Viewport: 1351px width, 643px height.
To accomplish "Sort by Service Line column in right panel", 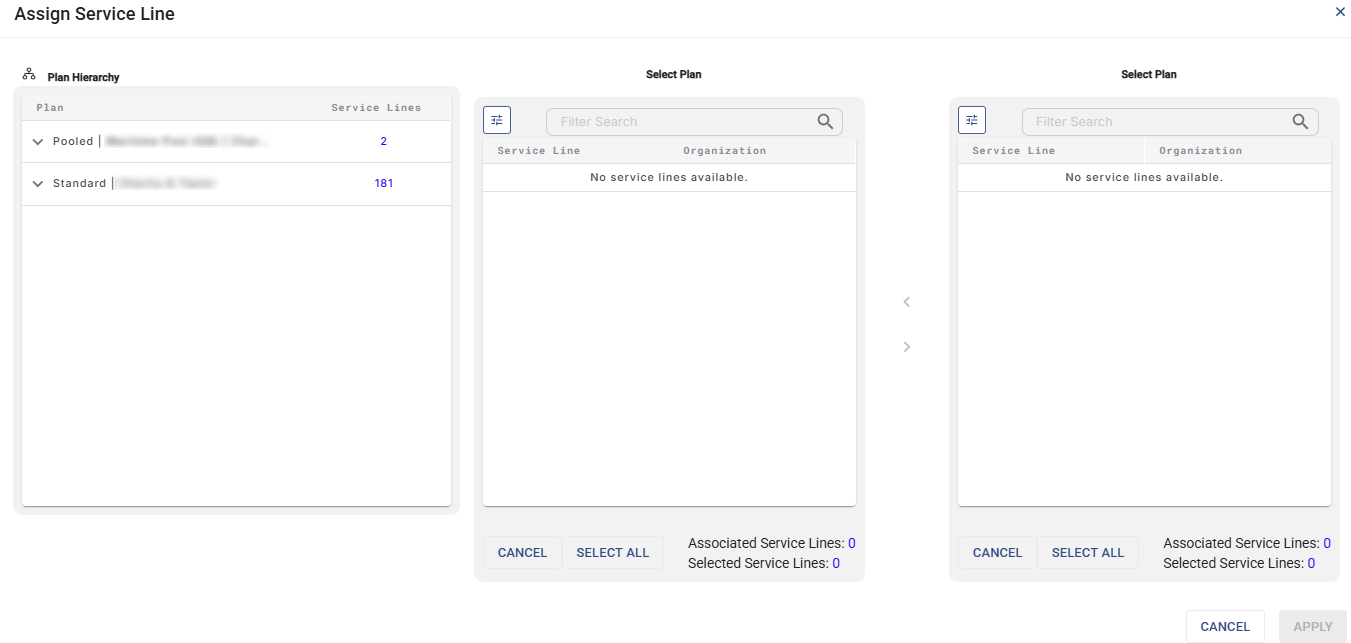I will (x=1013, y=151).
